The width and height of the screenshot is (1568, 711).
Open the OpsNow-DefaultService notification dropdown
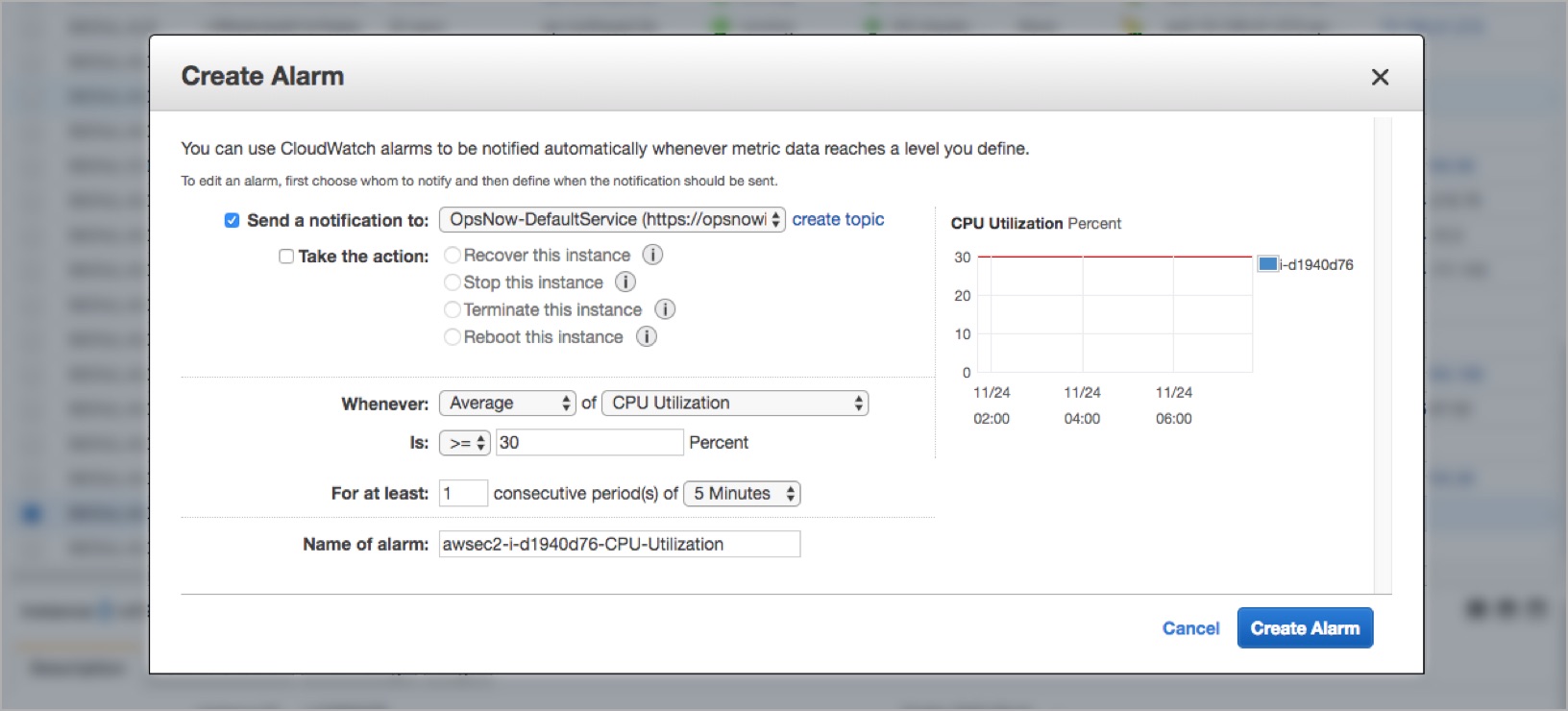pos(612,219)
